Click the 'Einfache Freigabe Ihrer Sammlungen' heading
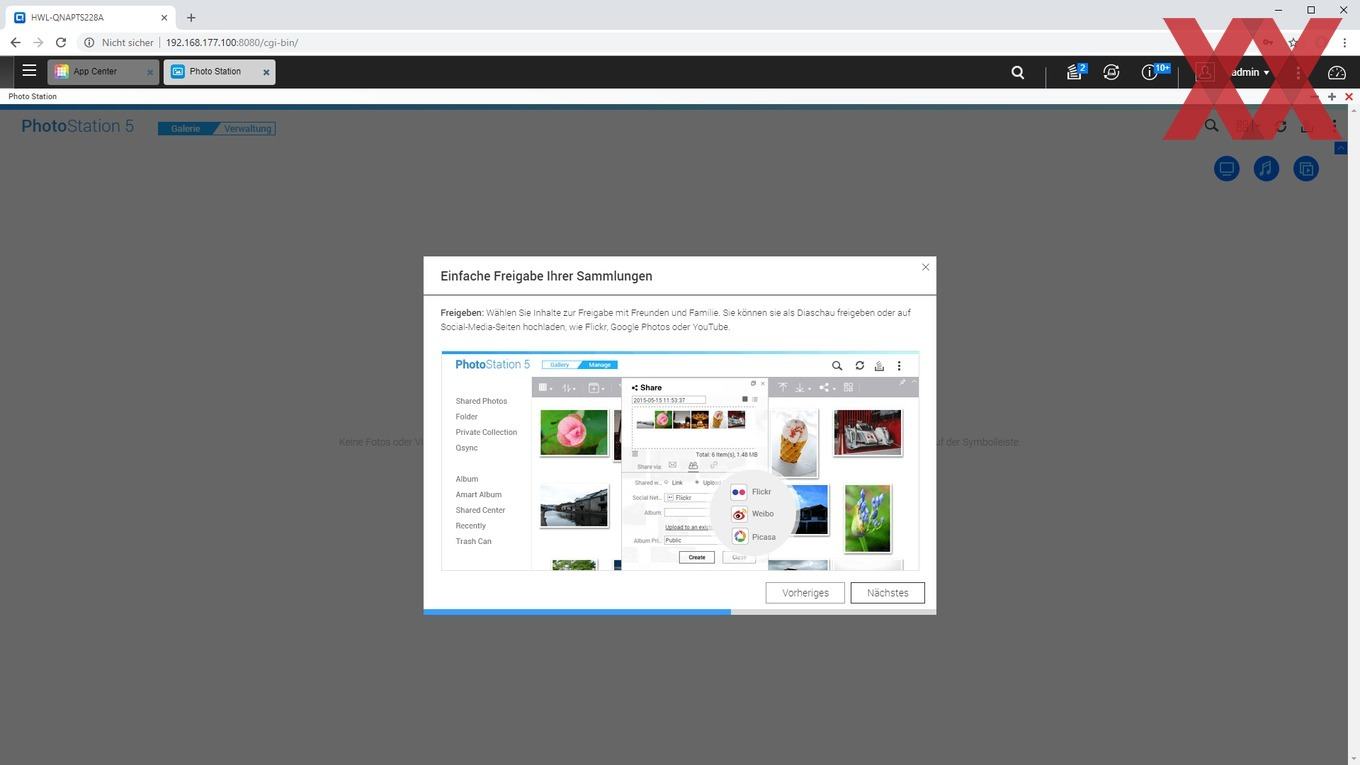 click(x=547, y=276)
